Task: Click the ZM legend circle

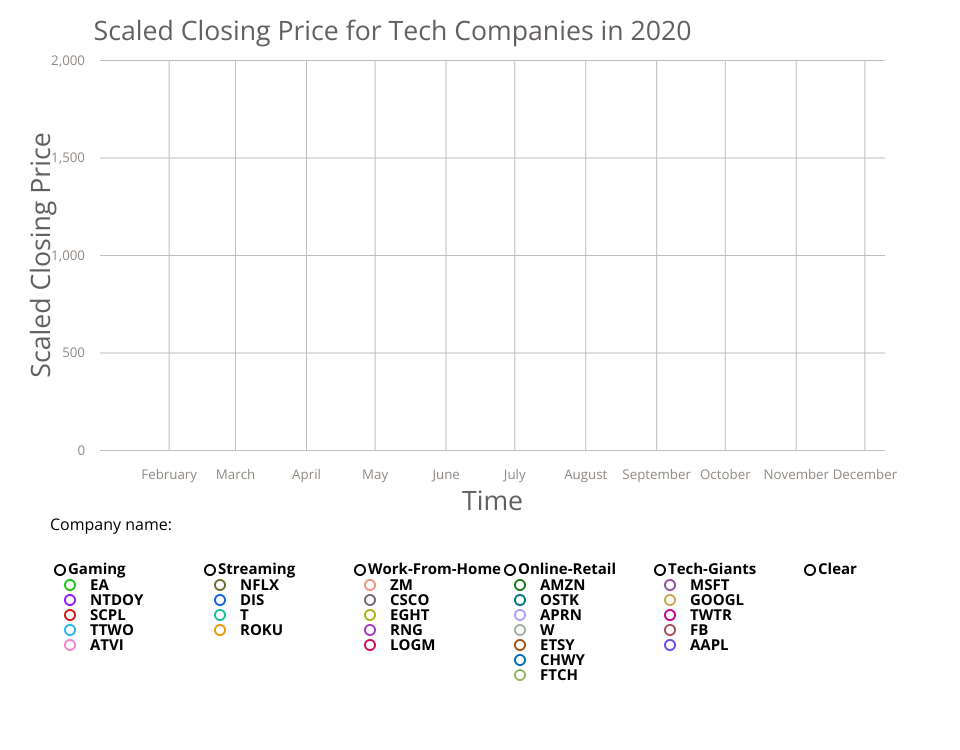Action: coord(370,585)
